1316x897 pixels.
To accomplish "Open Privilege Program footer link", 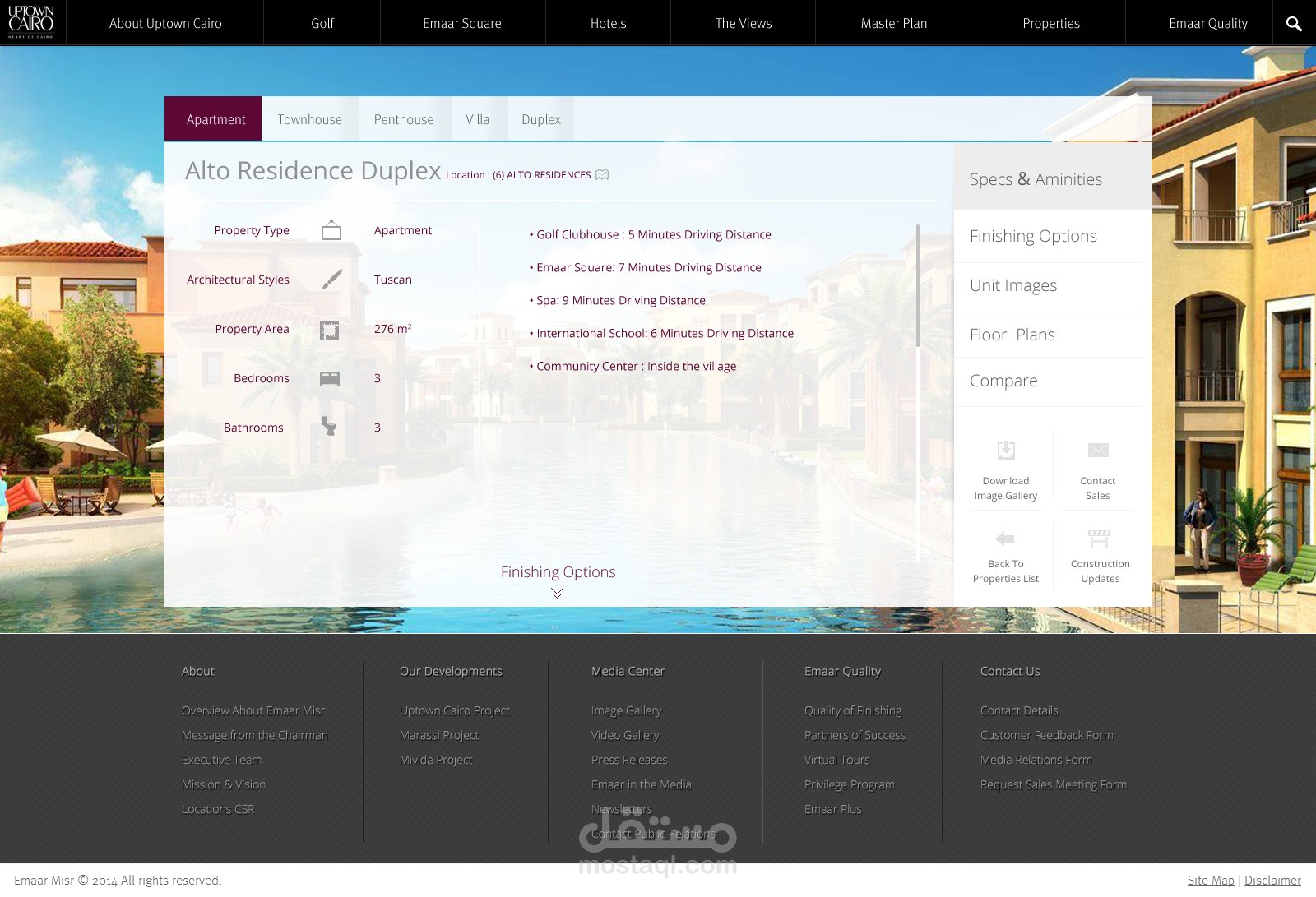I will click(x=850, y=784).
